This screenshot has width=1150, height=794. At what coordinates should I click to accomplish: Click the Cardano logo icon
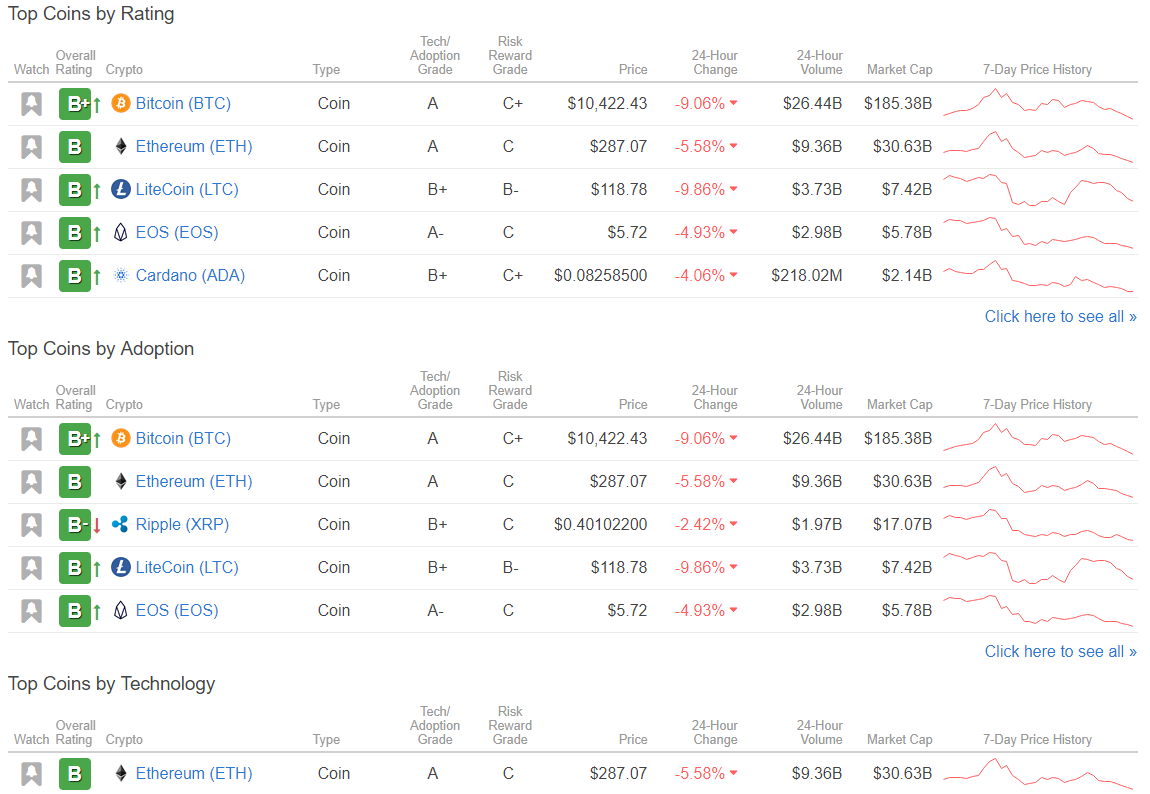[121, 276]
